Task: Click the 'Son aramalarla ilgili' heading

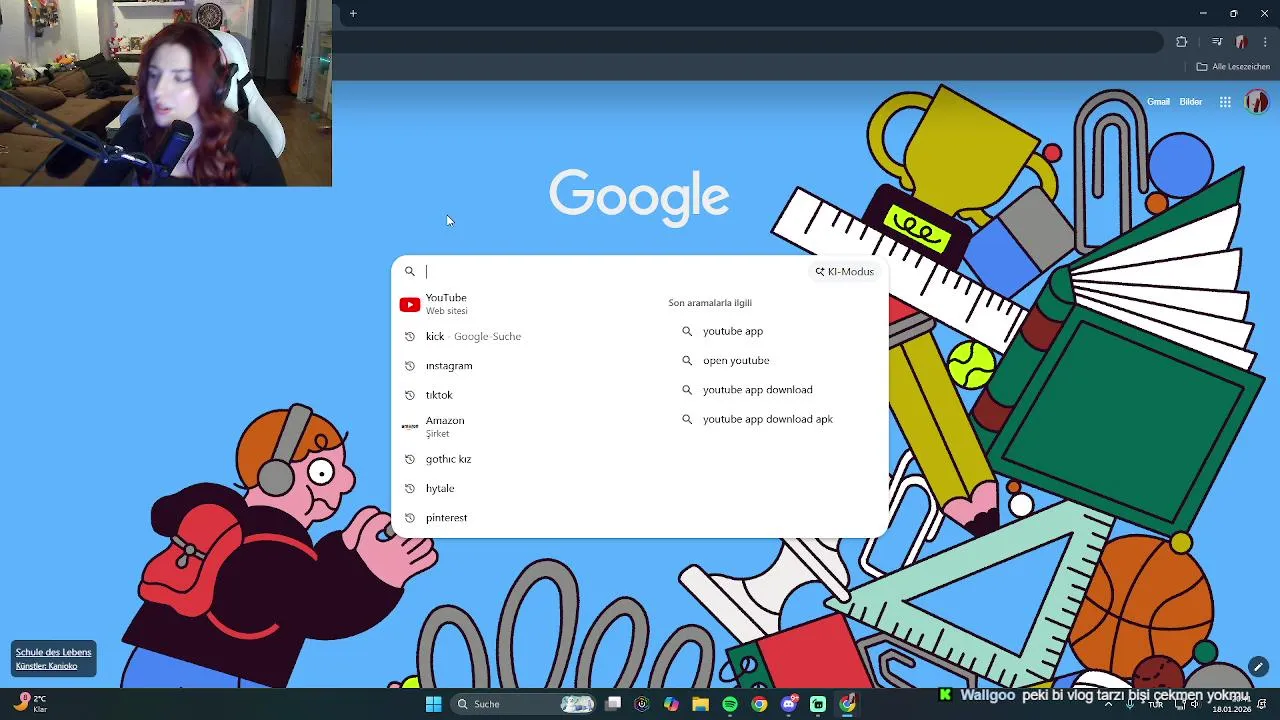Action: 710,303
